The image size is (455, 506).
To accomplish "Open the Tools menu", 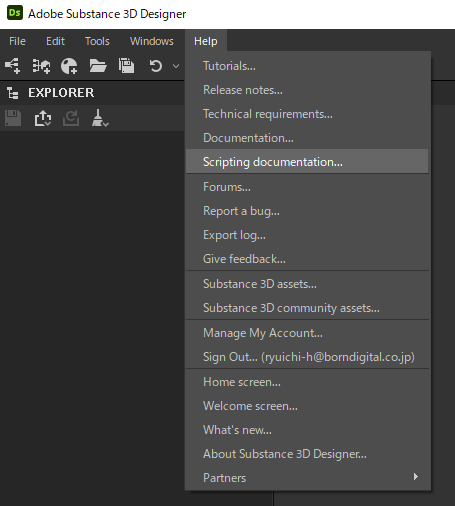I will 97,41.
